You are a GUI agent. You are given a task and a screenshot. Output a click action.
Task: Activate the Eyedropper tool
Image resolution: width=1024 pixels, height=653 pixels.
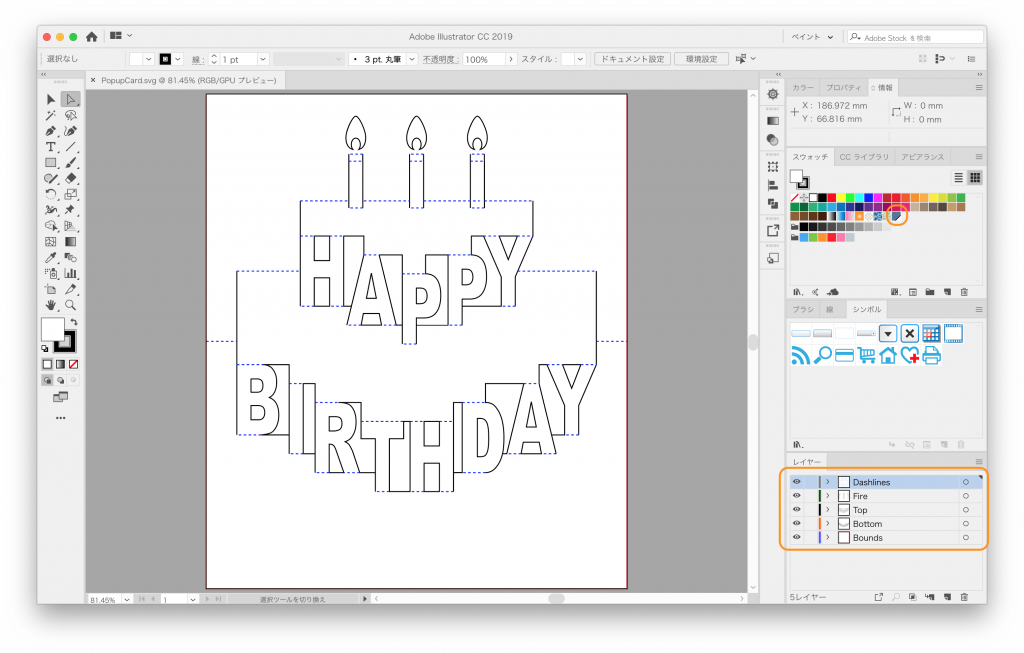tap(51, 258)
